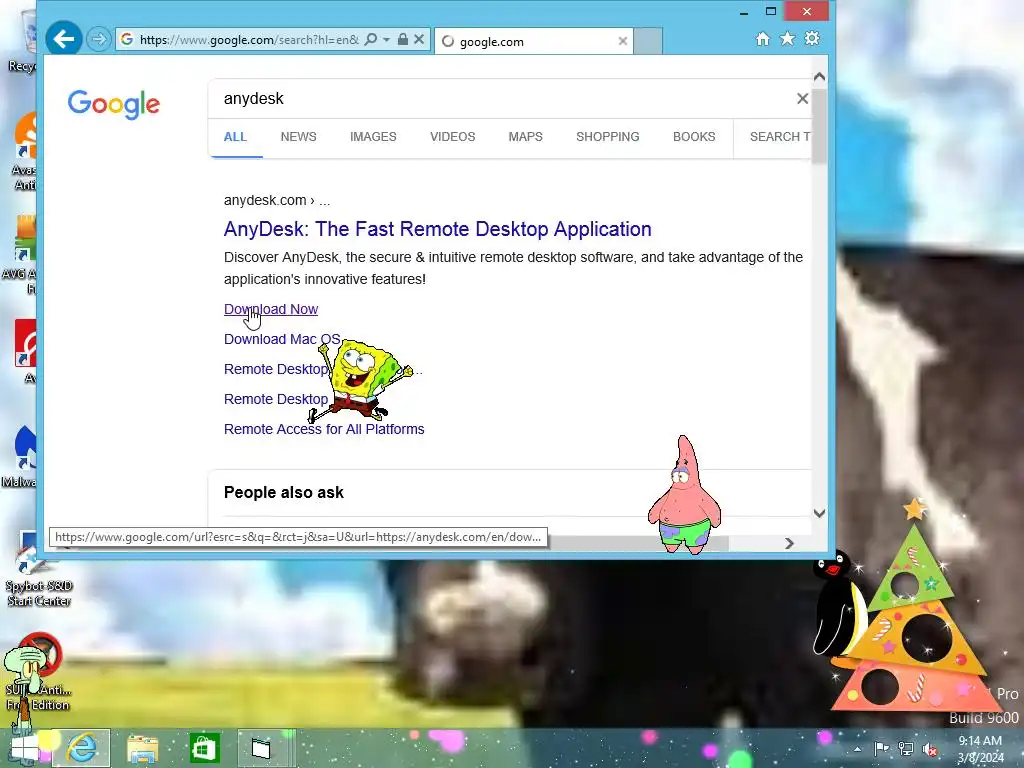Click the taskbar window icon next to Store

pyautogui.click(x=261, y=748)
